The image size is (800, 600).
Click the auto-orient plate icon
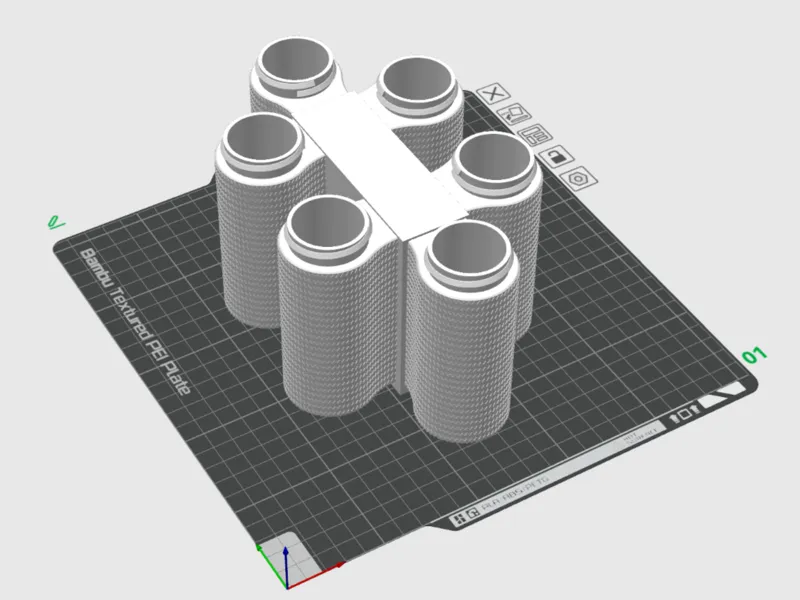[514, 114]
